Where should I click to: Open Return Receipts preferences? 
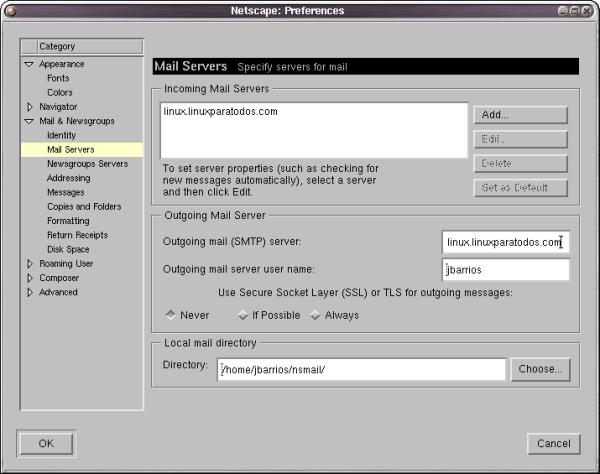click(77, 235)
